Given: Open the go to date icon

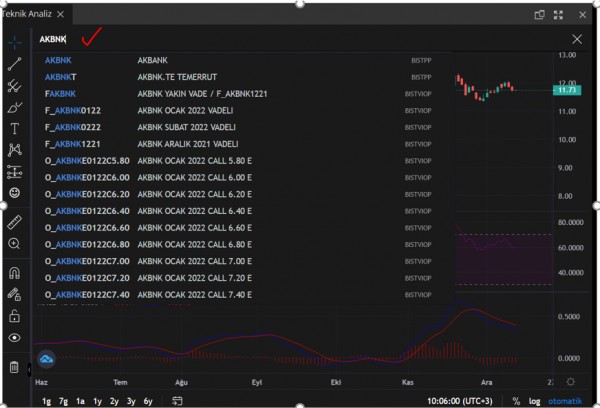Looking at the screenshot, I should 177,401.
